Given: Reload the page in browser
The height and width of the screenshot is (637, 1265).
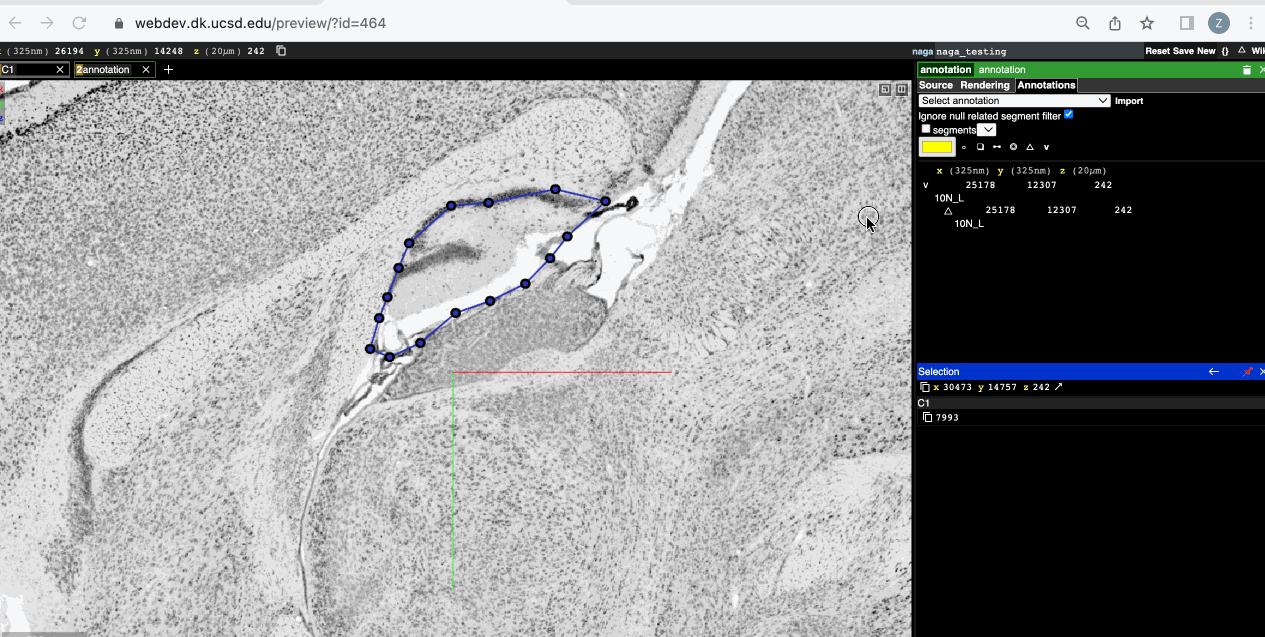Looking at the screenshot, I should pos(79,23).
